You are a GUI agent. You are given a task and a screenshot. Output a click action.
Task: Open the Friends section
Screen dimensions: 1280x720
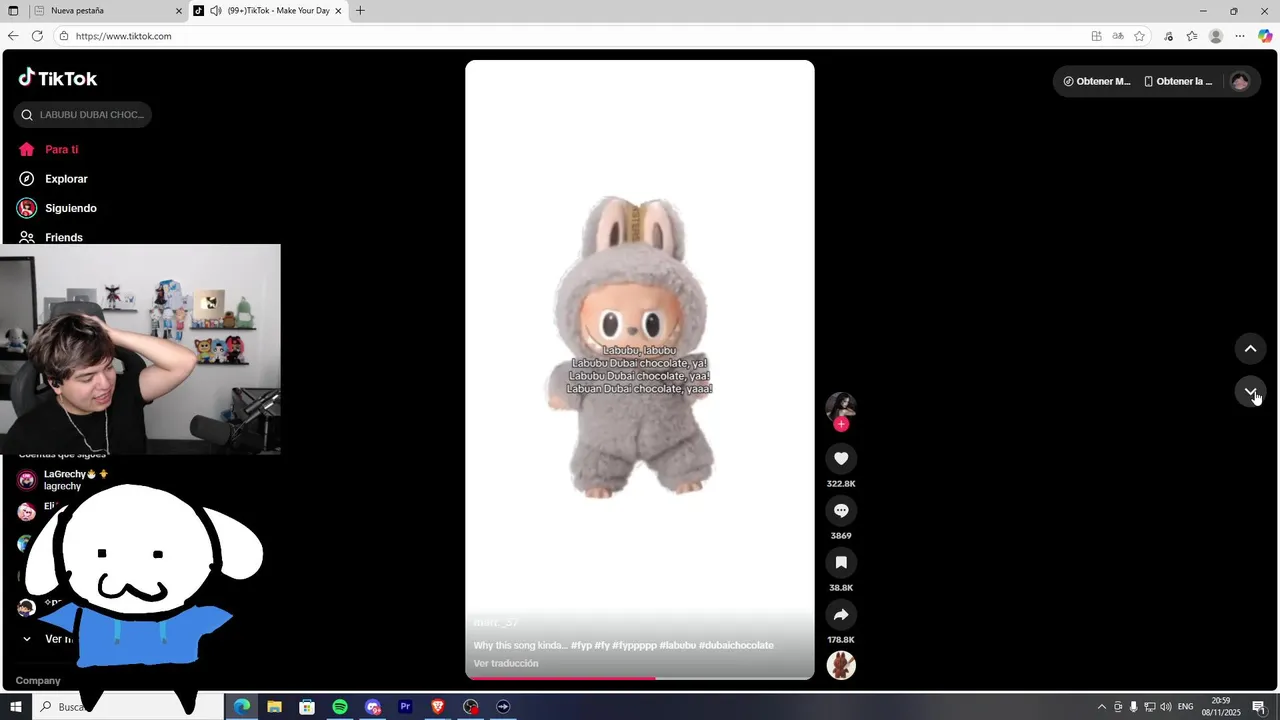pos(63,237)
